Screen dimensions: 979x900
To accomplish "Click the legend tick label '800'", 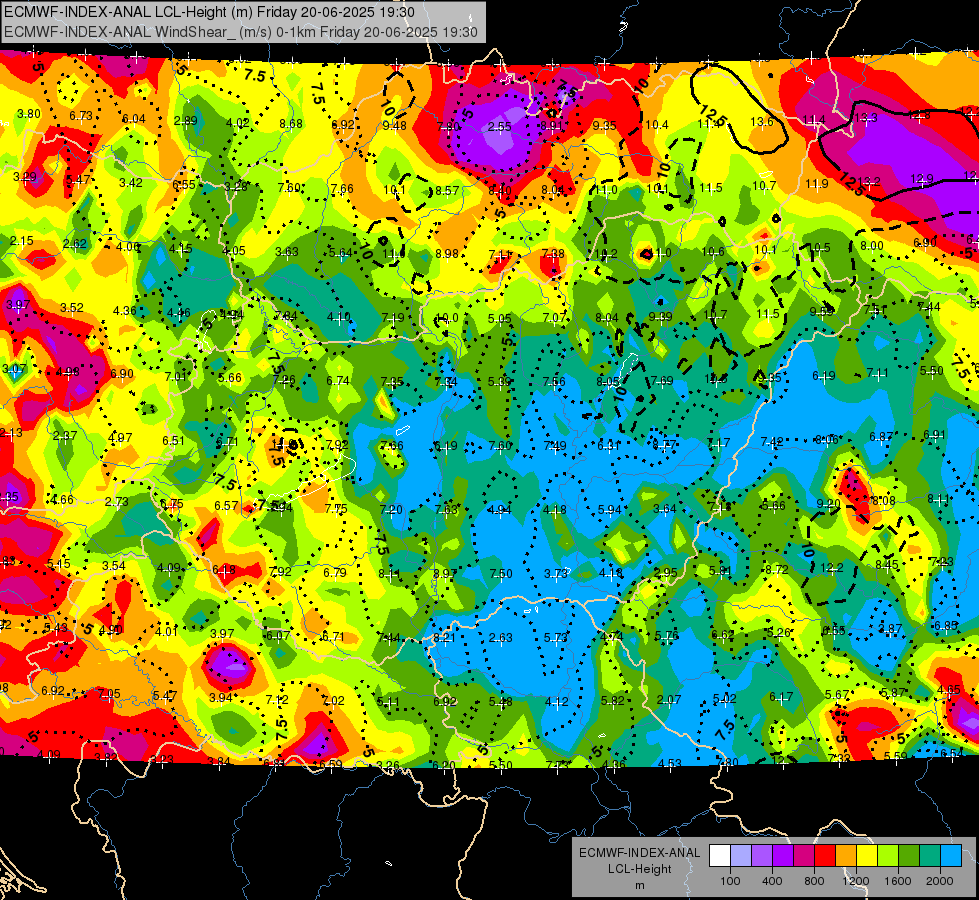I will [x=814, y=881].
